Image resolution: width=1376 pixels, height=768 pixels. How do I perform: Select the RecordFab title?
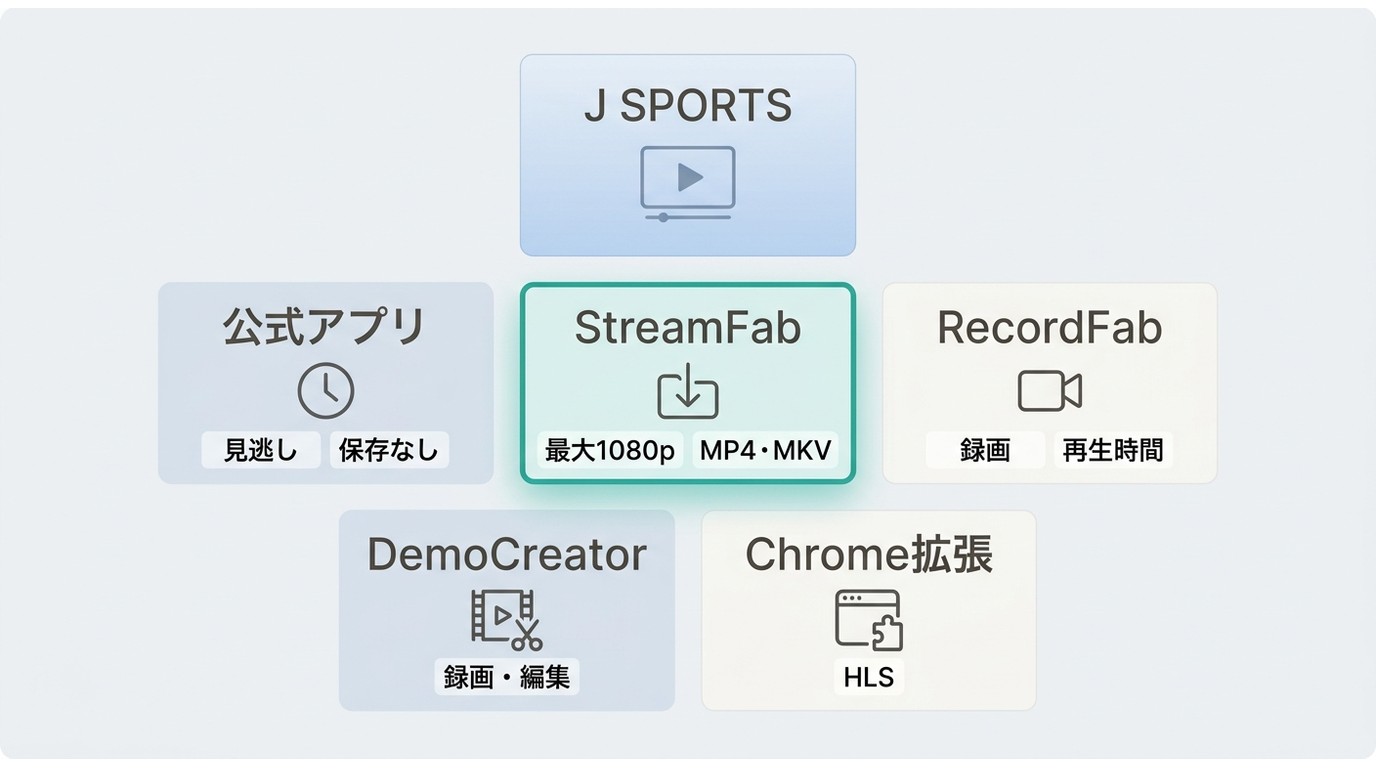tap(1050, 328)
